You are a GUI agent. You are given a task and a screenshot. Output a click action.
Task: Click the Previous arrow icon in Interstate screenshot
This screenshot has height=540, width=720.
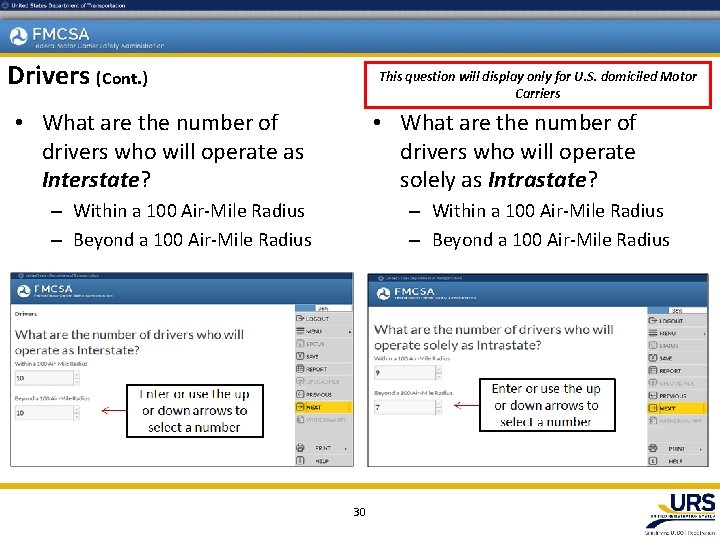pos(300,394)
